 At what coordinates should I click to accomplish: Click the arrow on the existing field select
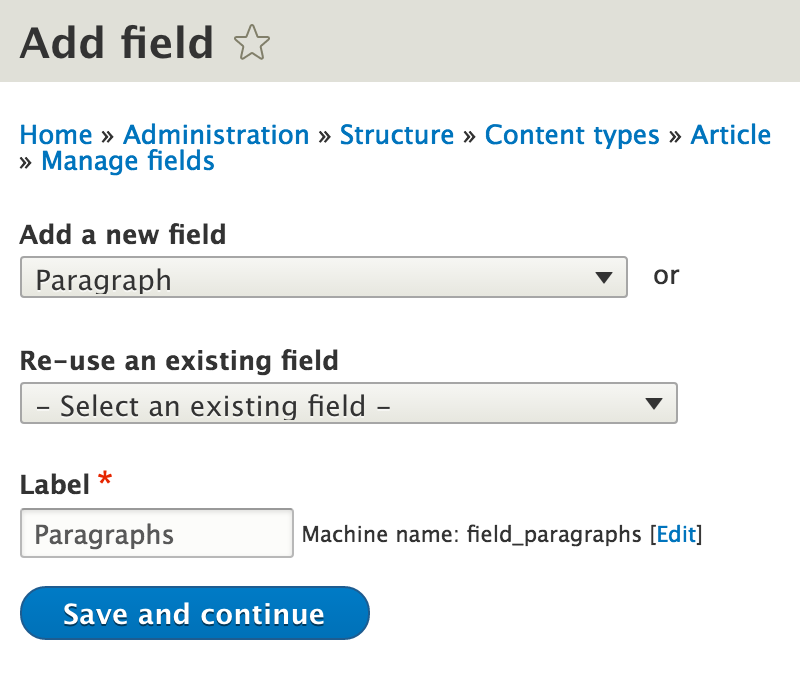point(653,404)
